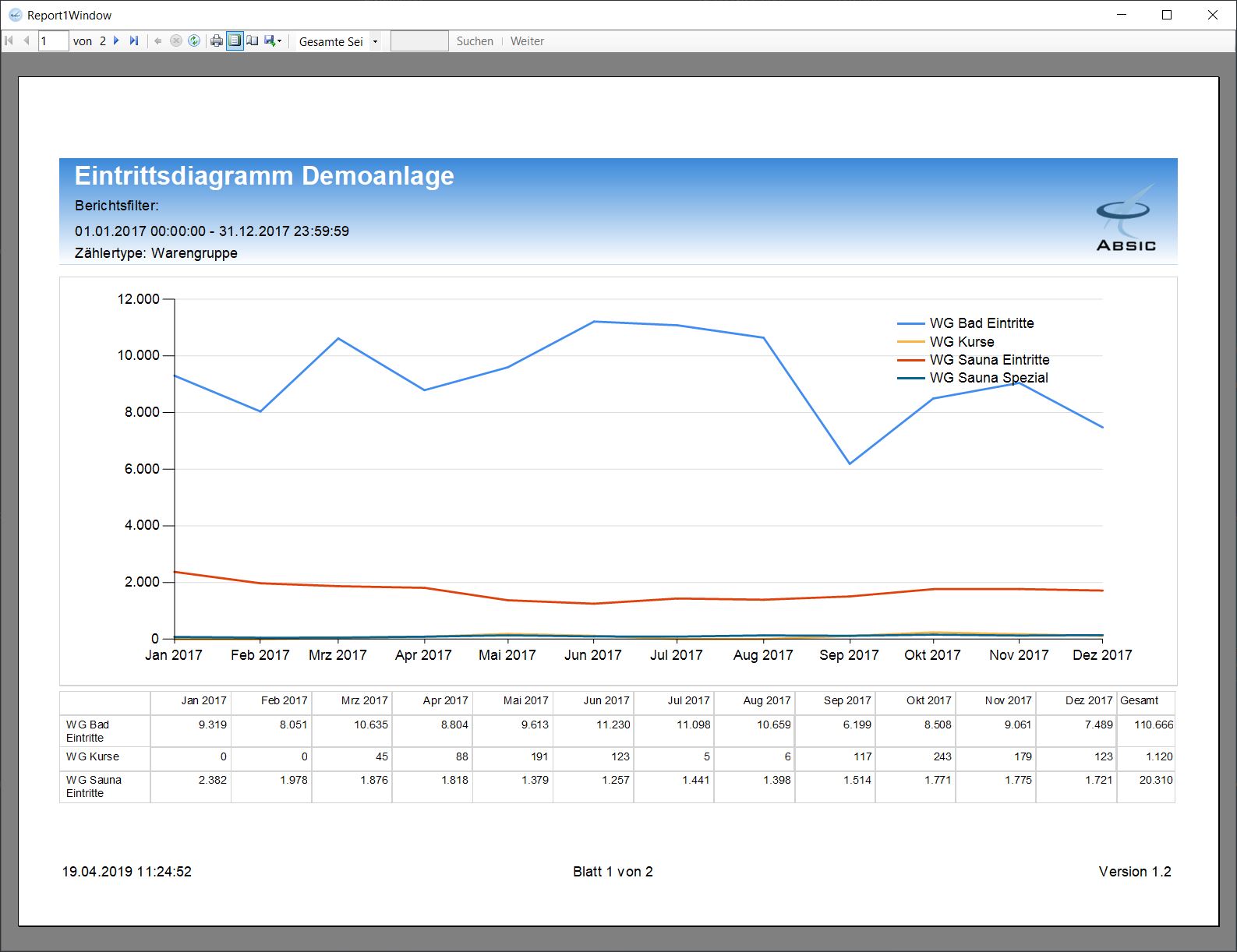Go to the first report page
Viewport: 1237px width, 952px height.
coord(9,41)
